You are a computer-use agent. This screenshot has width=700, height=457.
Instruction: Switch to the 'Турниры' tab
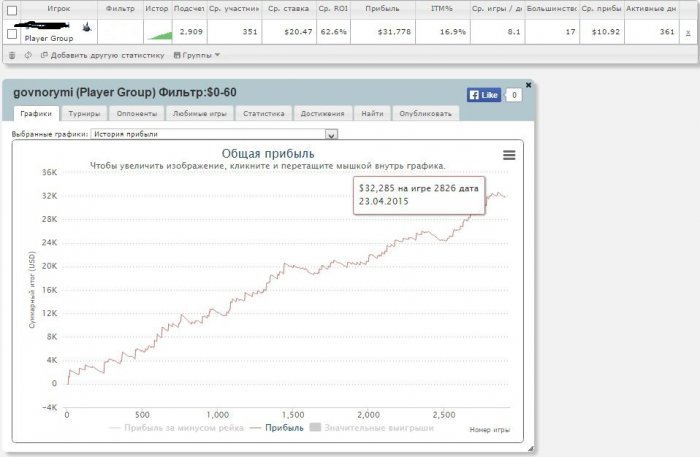[x=84, y=113]
